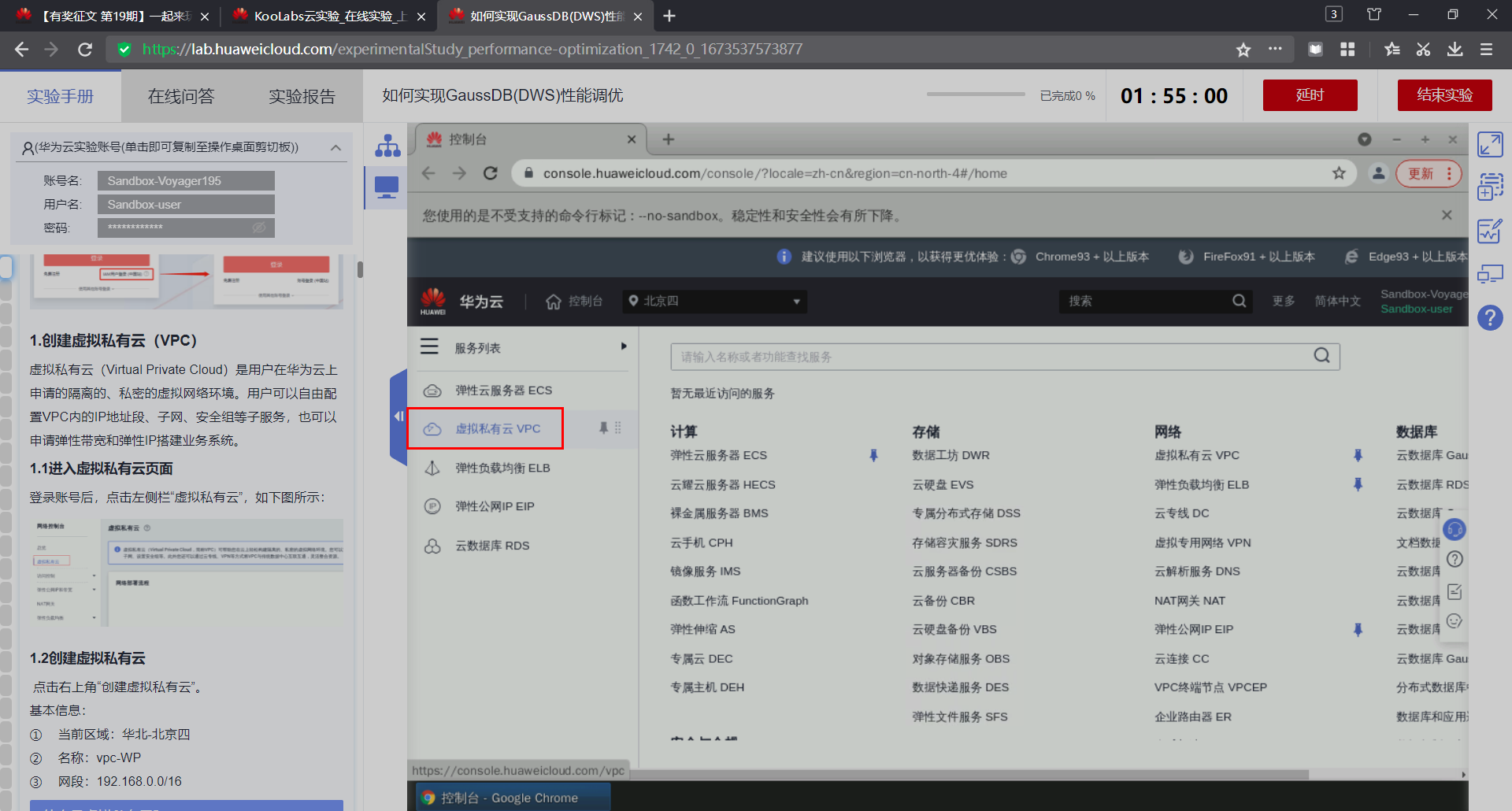Click the lab manual vertical scrollbar
Image resolution: width=1512 pixels, height=811 pixels.
360,269
